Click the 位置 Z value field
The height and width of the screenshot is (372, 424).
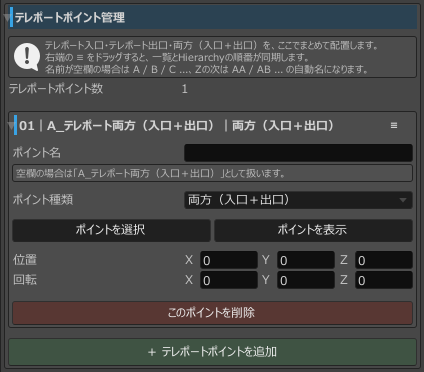[x=384, y=260]
